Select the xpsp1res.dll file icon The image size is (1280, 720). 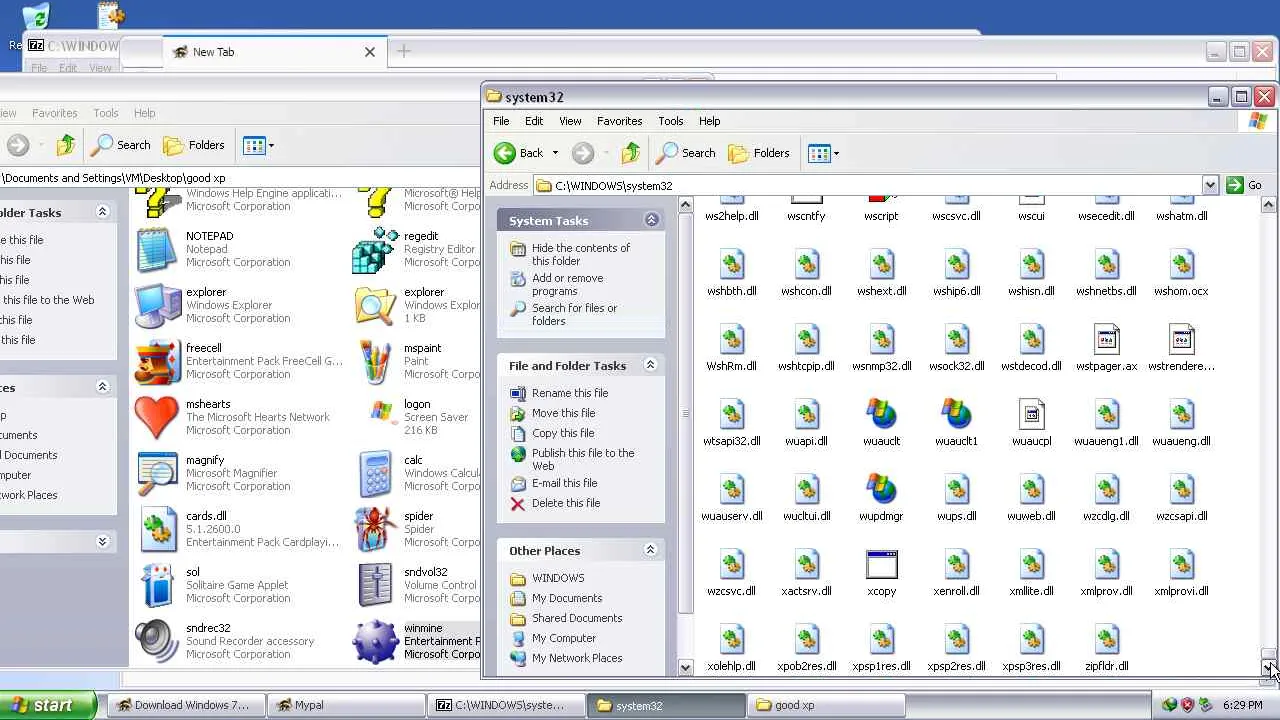881,640
